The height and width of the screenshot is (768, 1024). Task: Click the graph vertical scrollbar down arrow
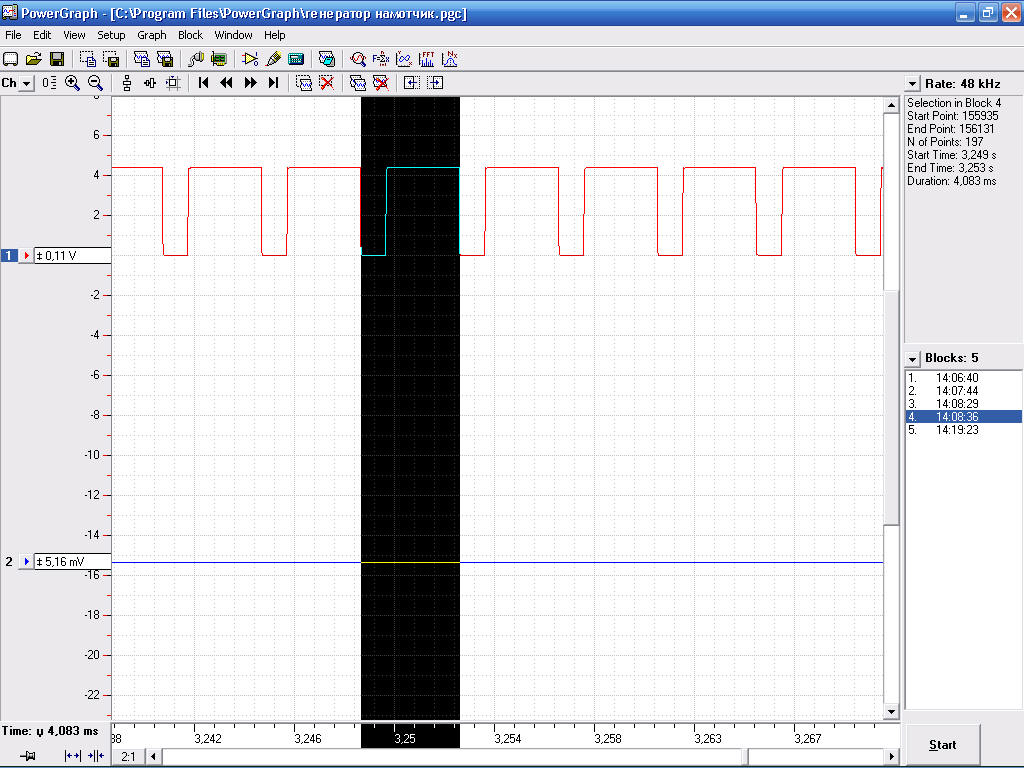[891, 712]
